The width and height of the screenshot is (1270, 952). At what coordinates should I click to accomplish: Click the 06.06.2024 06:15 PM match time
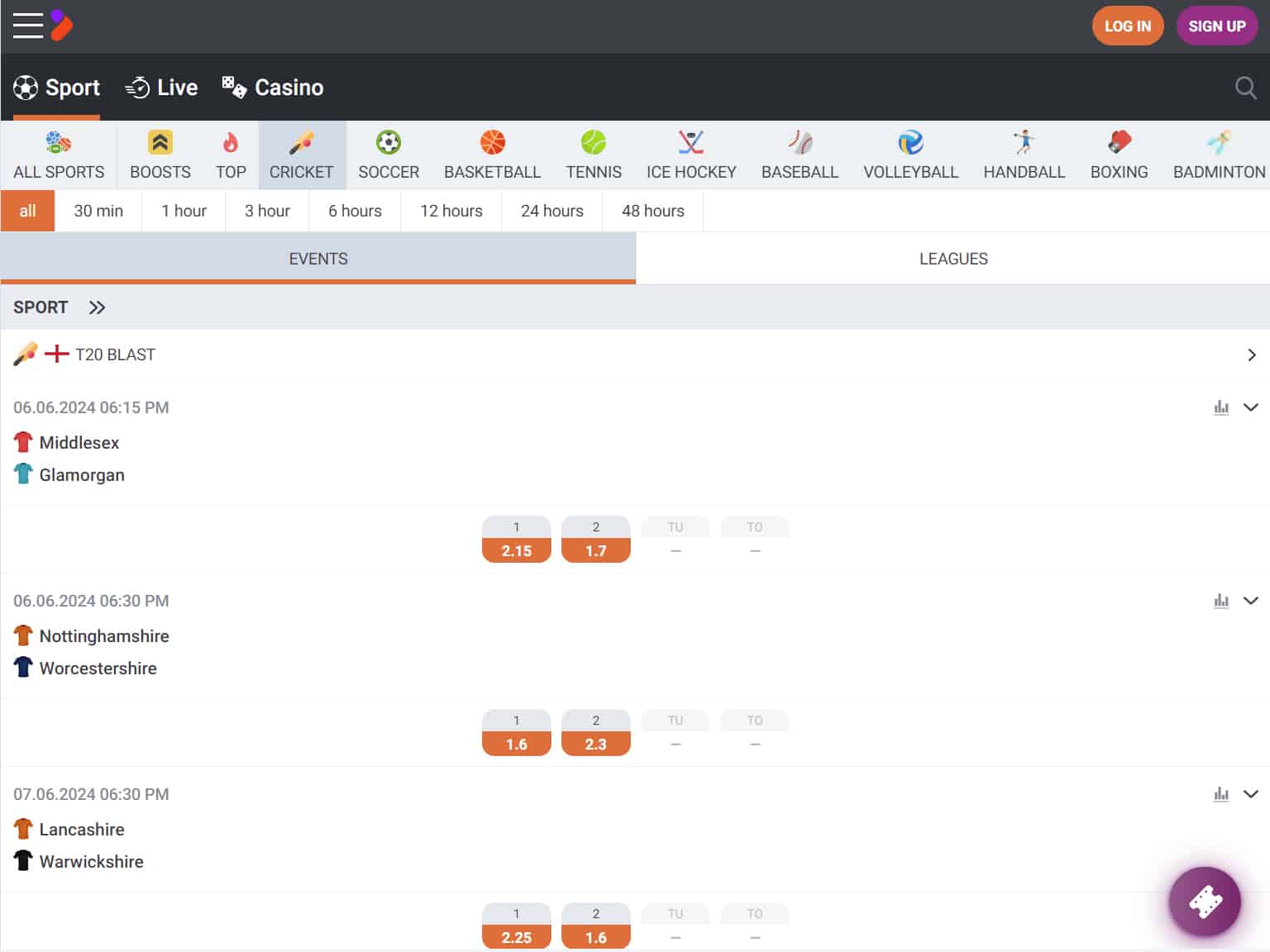(91, 407)
